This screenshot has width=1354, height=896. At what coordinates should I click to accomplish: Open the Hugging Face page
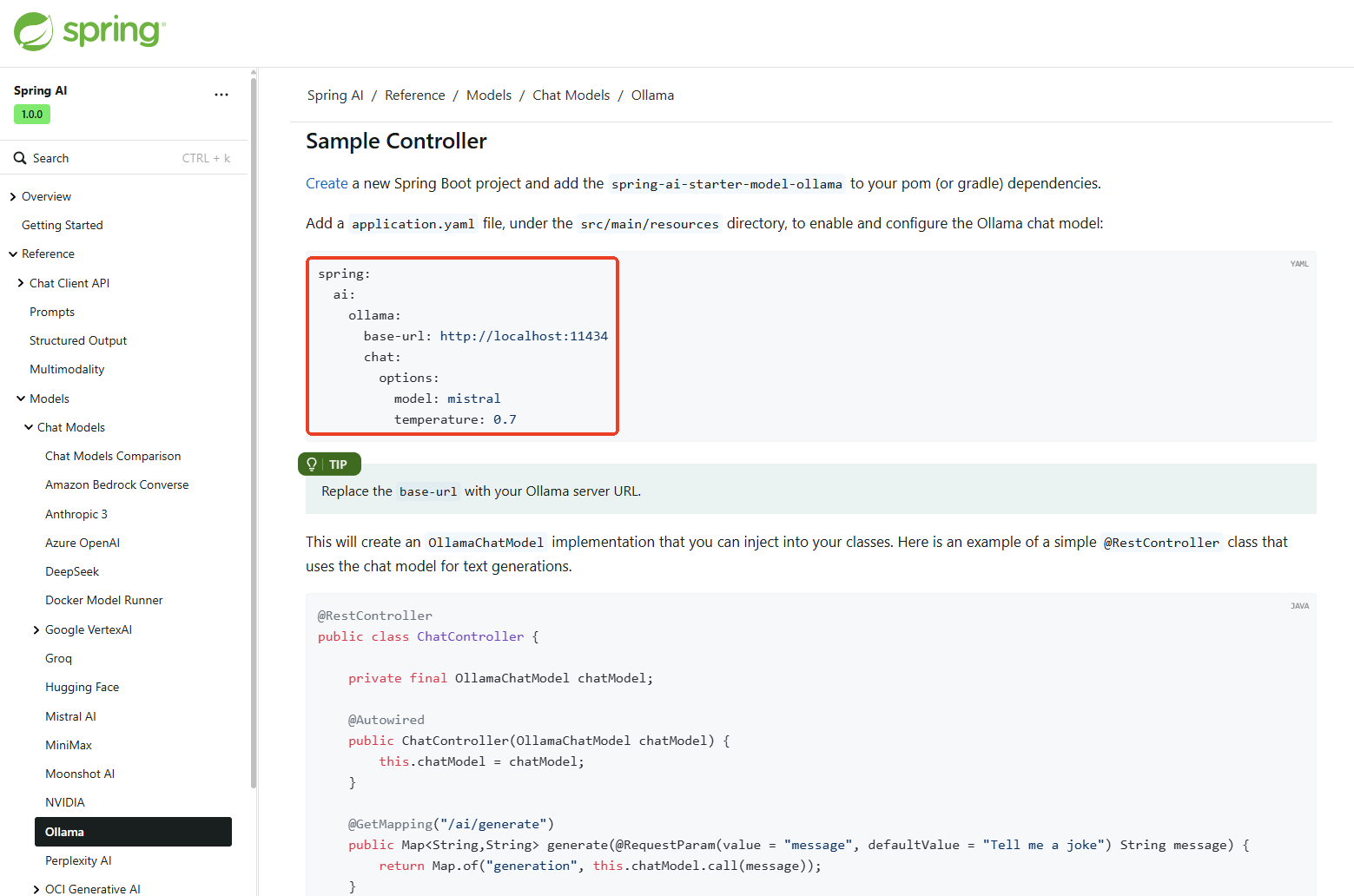[x=83, y=687]
